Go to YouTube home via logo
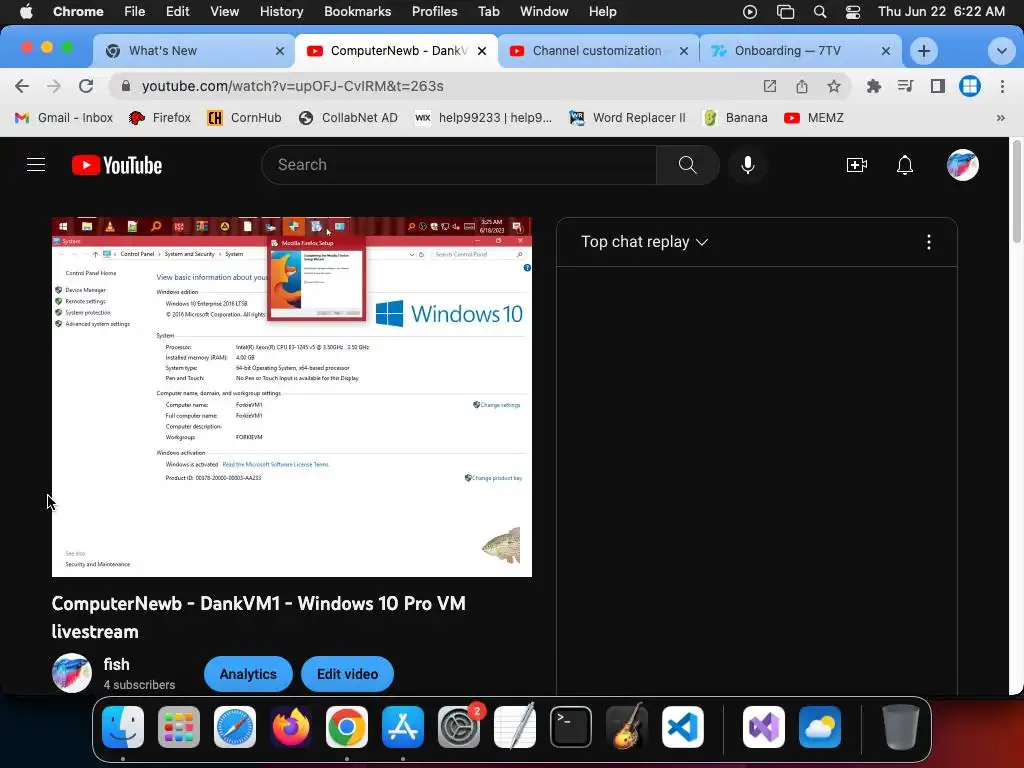Screen dimensions: 1024x768 [x=117, y=165]
